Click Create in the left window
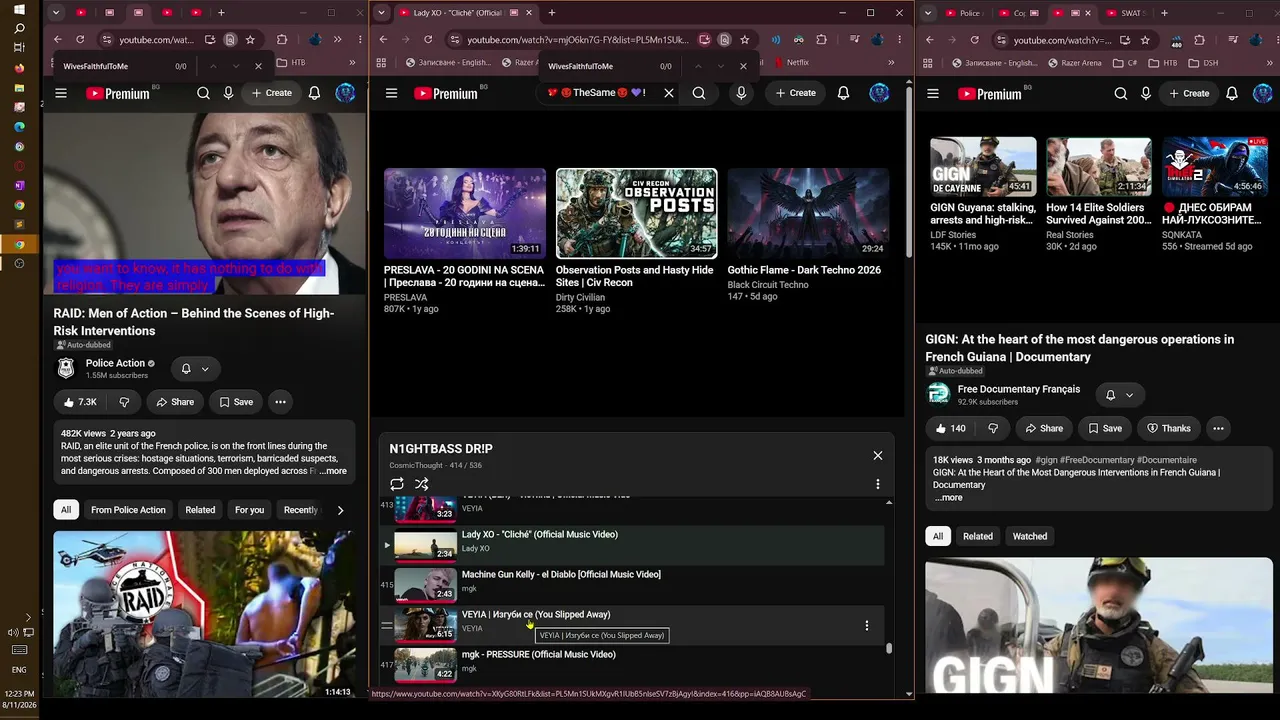 [x=272, y=93]
